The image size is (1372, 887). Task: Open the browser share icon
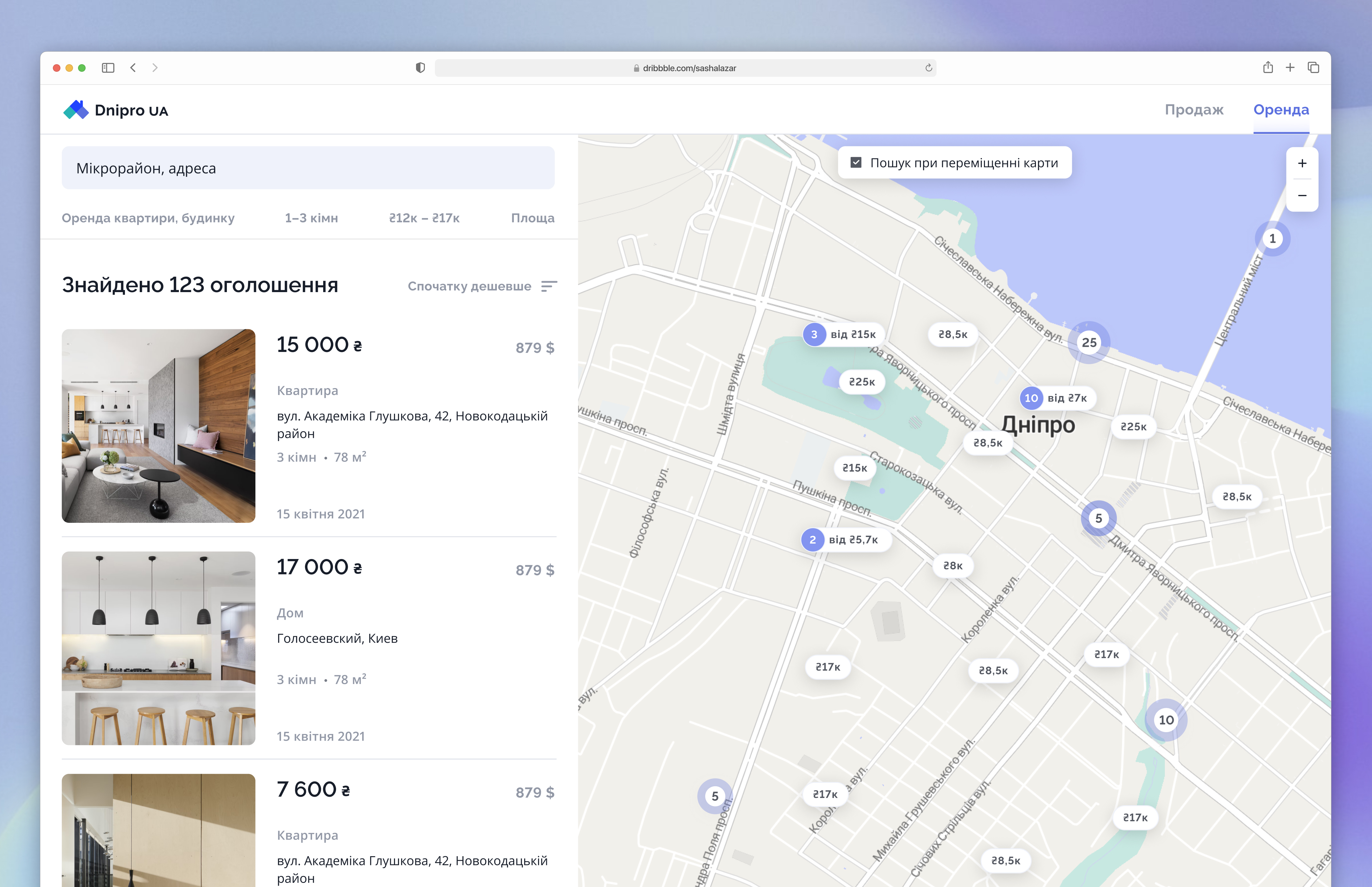[x=1268, y=67]
